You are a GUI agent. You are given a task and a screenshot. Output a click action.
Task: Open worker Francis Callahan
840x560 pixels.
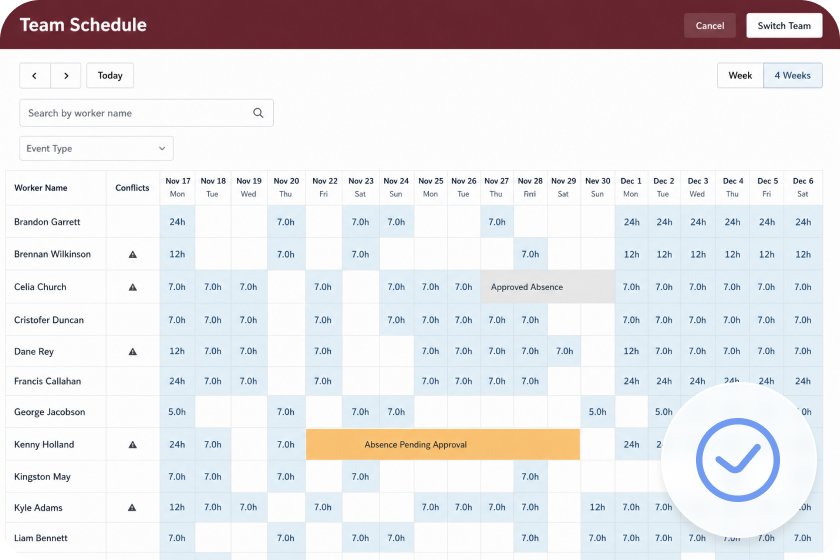[x=48, y=381]
